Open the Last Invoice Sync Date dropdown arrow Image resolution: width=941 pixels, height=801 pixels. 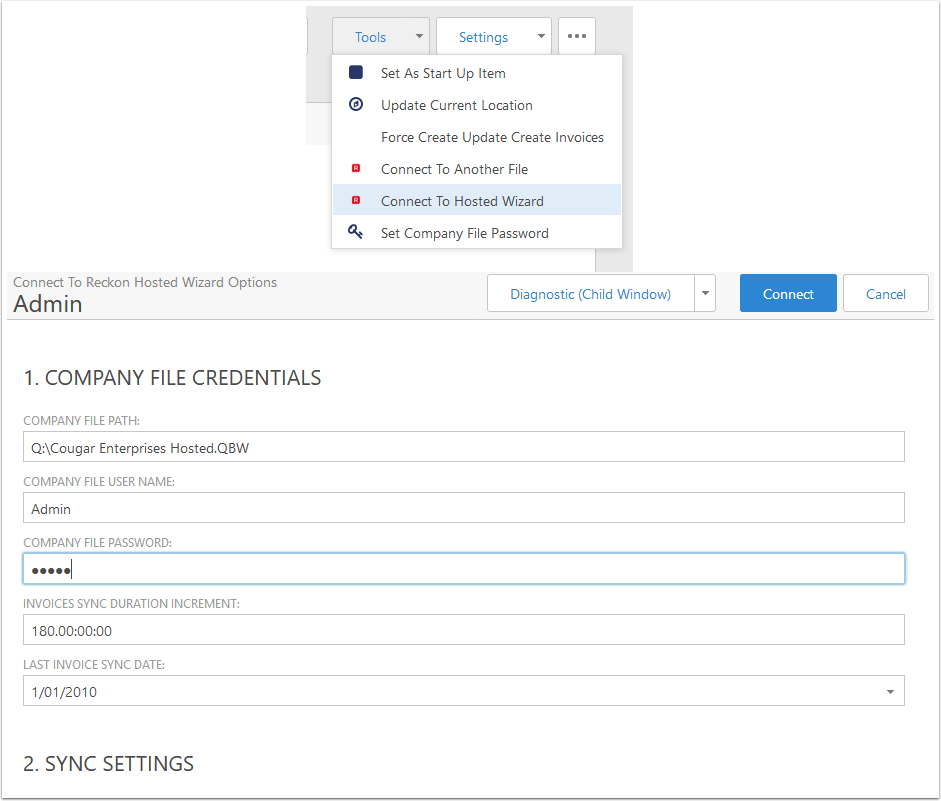890,692
